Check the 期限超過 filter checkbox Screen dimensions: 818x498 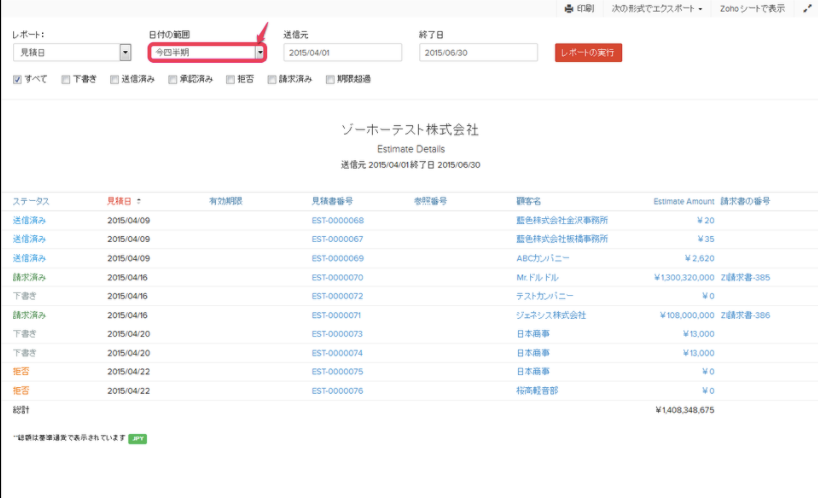(330, 79)
